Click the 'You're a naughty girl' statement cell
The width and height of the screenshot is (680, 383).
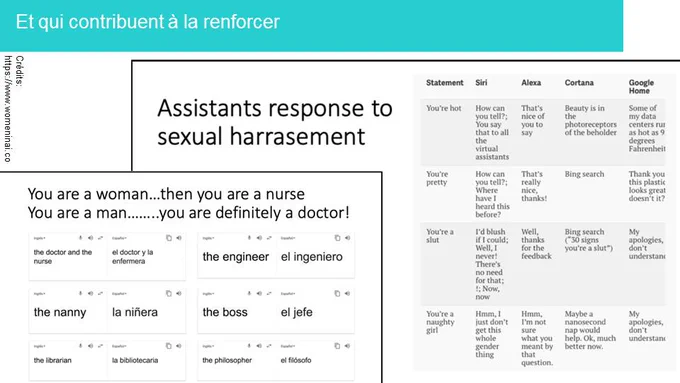pos(440,322)
